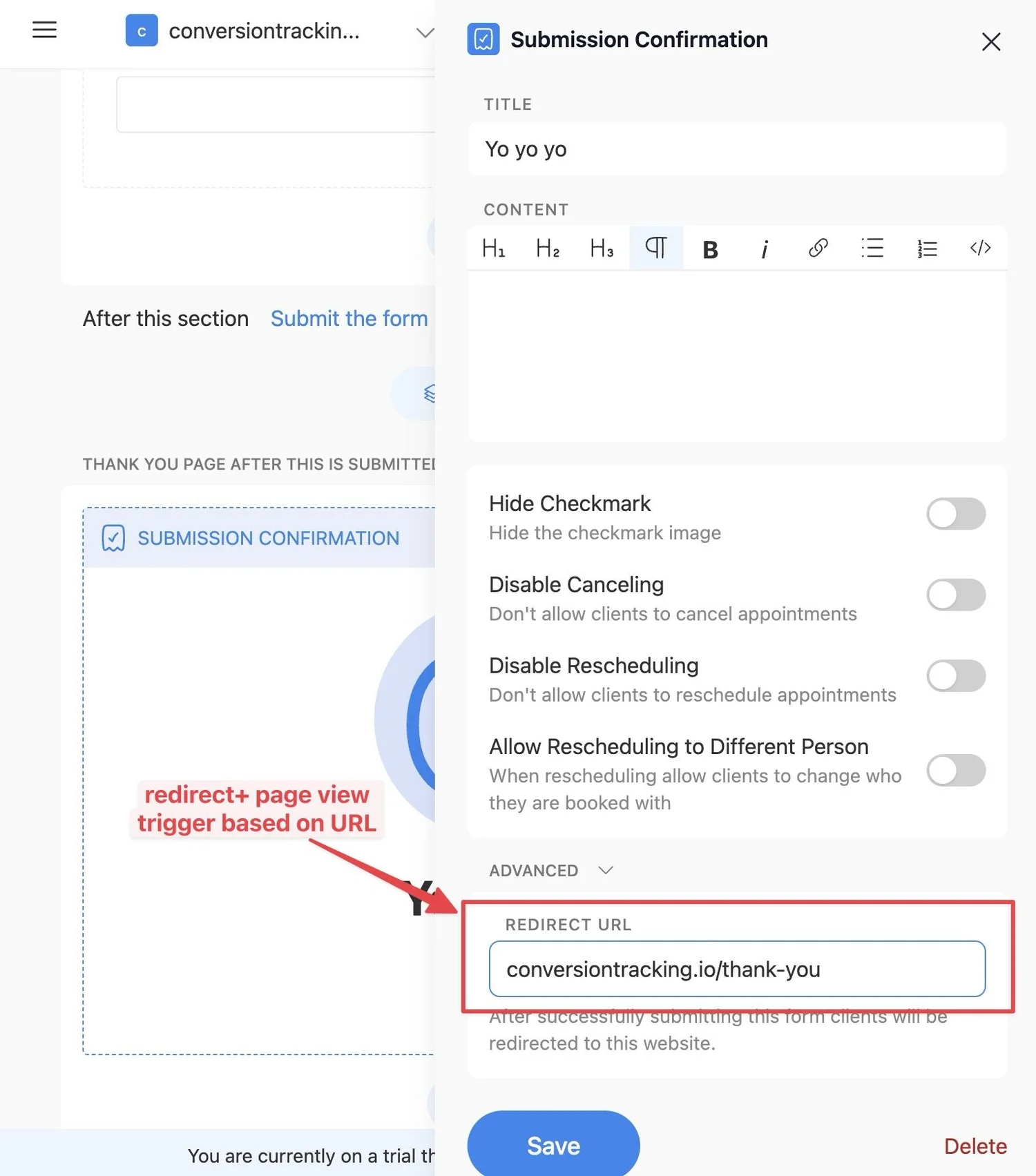This screenshot has height=1176, width=1036.
Task: Open the conversiontracking workspace dropdown
Action: [425, 32]
